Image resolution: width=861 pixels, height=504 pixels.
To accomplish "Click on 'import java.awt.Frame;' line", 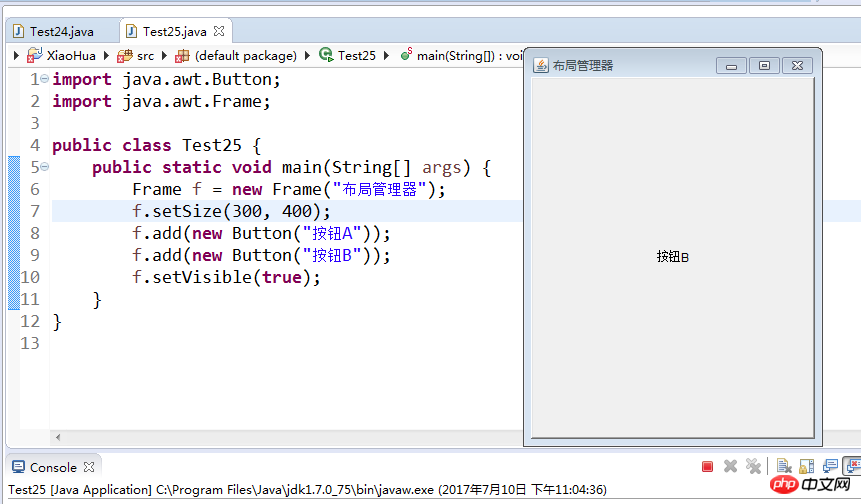I will pyautogui.click(x=161, y=102).
